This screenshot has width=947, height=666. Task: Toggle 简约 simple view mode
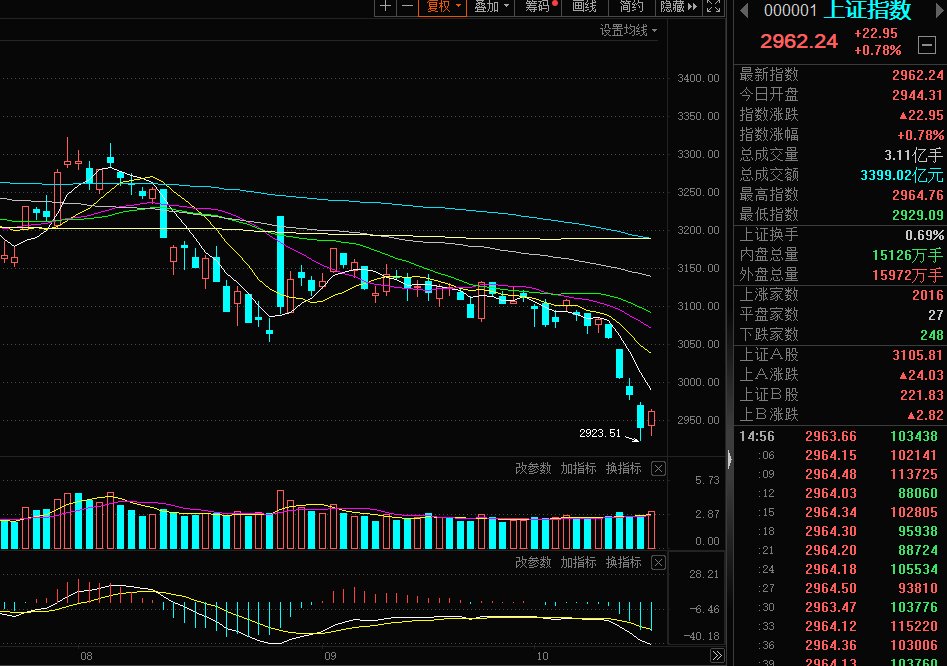pos(631,7)
